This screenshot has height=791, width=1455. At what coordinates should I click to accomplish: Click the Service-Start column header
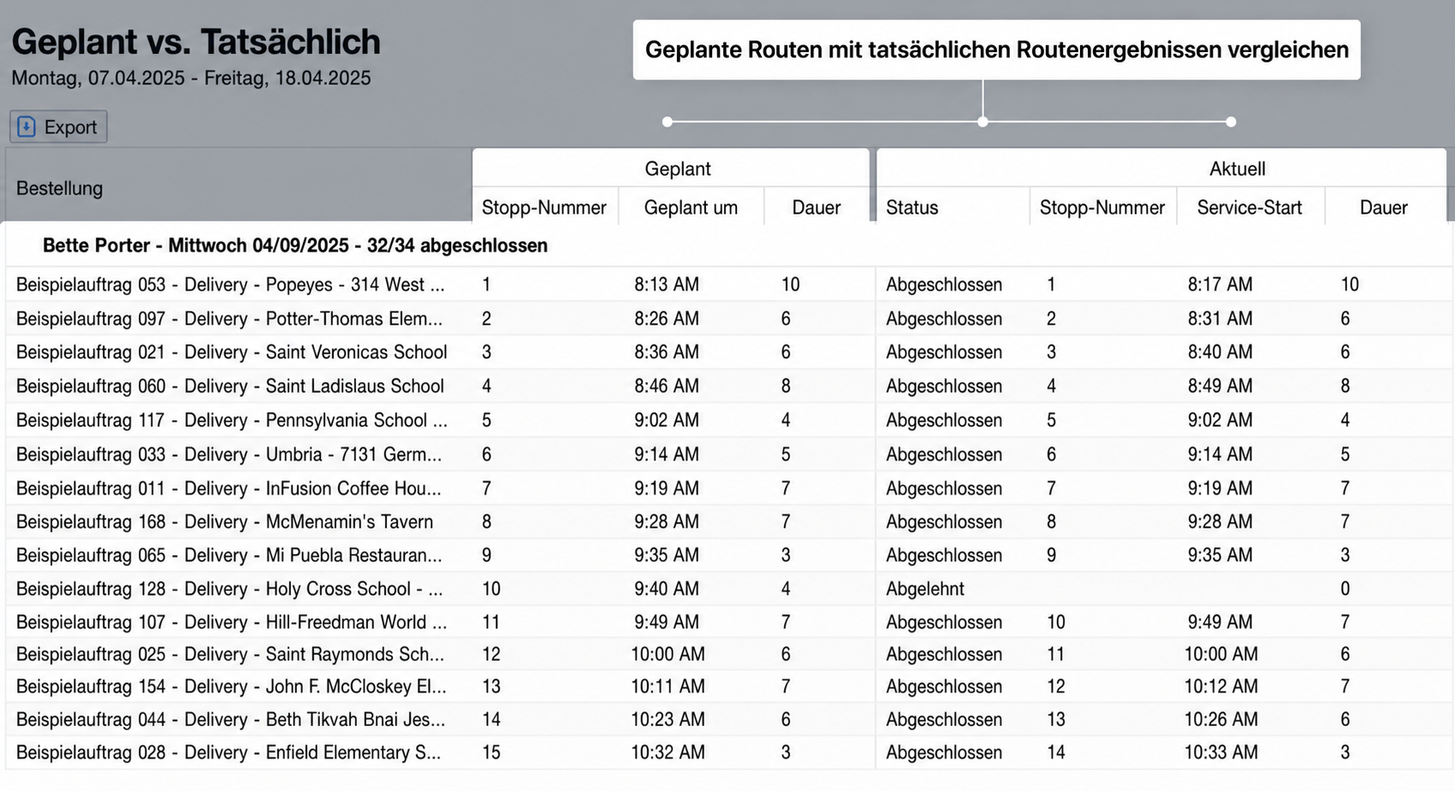1250,207
